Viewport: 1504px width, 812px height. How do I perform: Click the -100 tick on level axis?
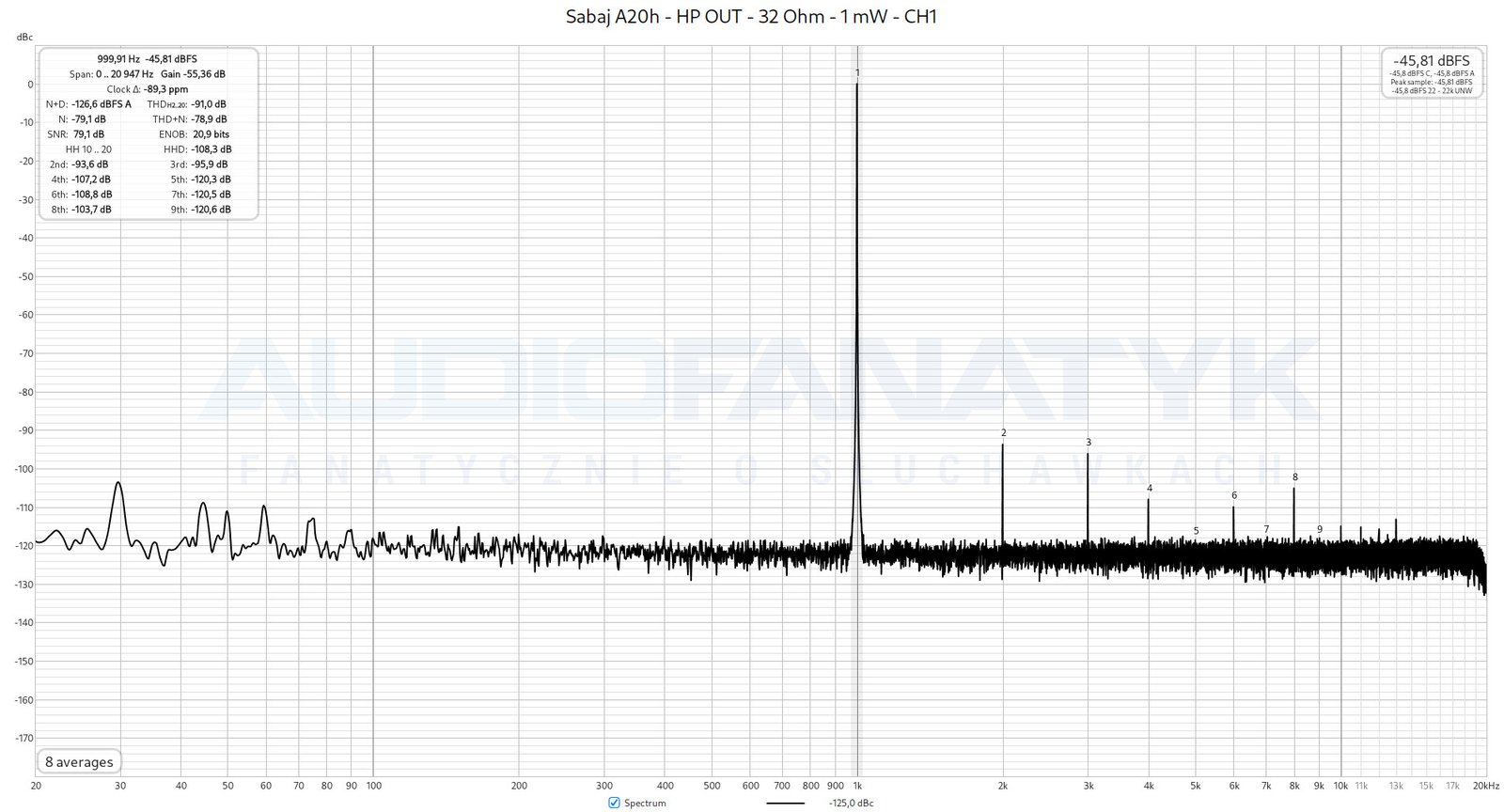coord(23,469)
